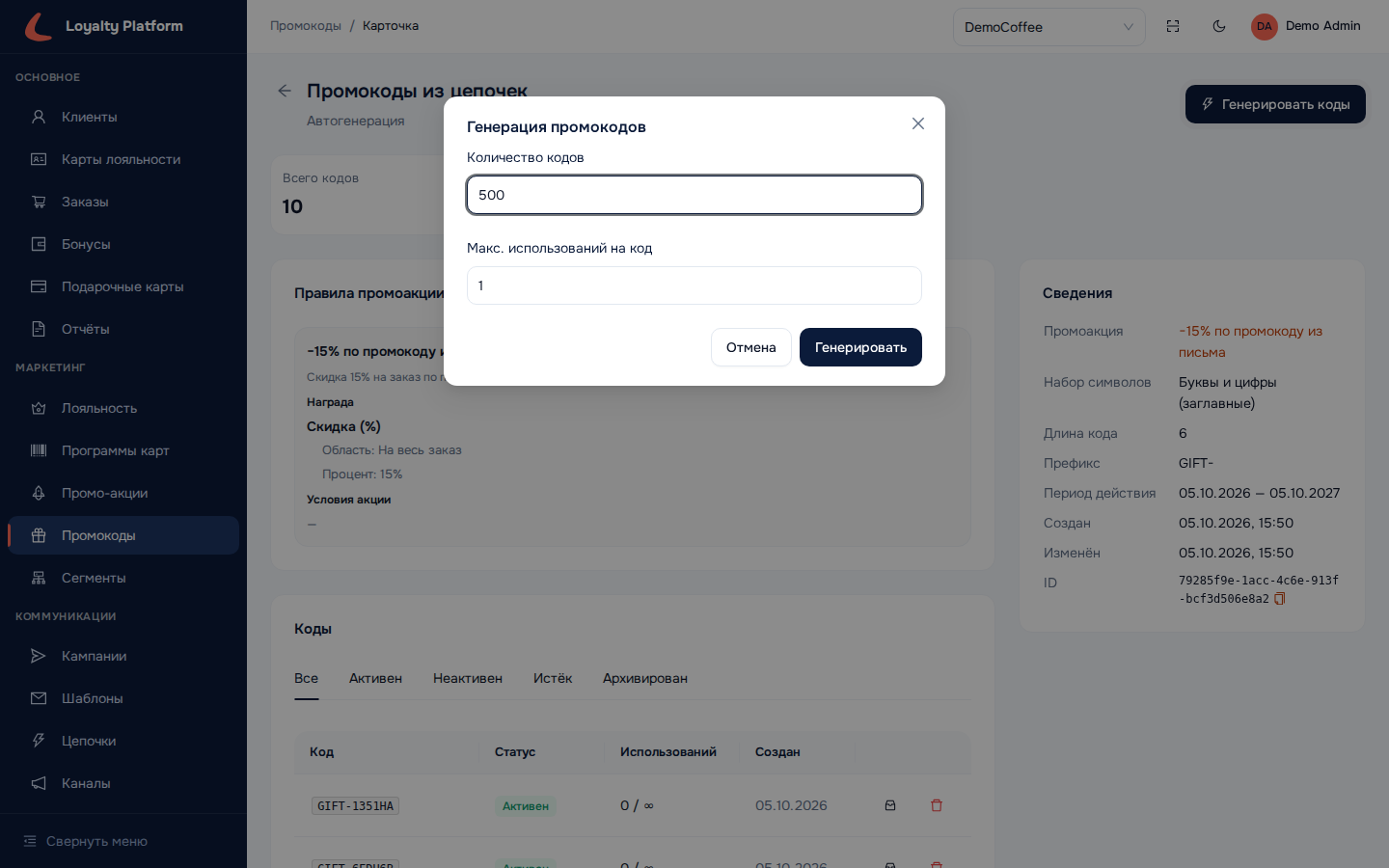Copy the promo code ID icon
The width and height of the screenshot is (1389, 868).
(x=1280, y=599)
